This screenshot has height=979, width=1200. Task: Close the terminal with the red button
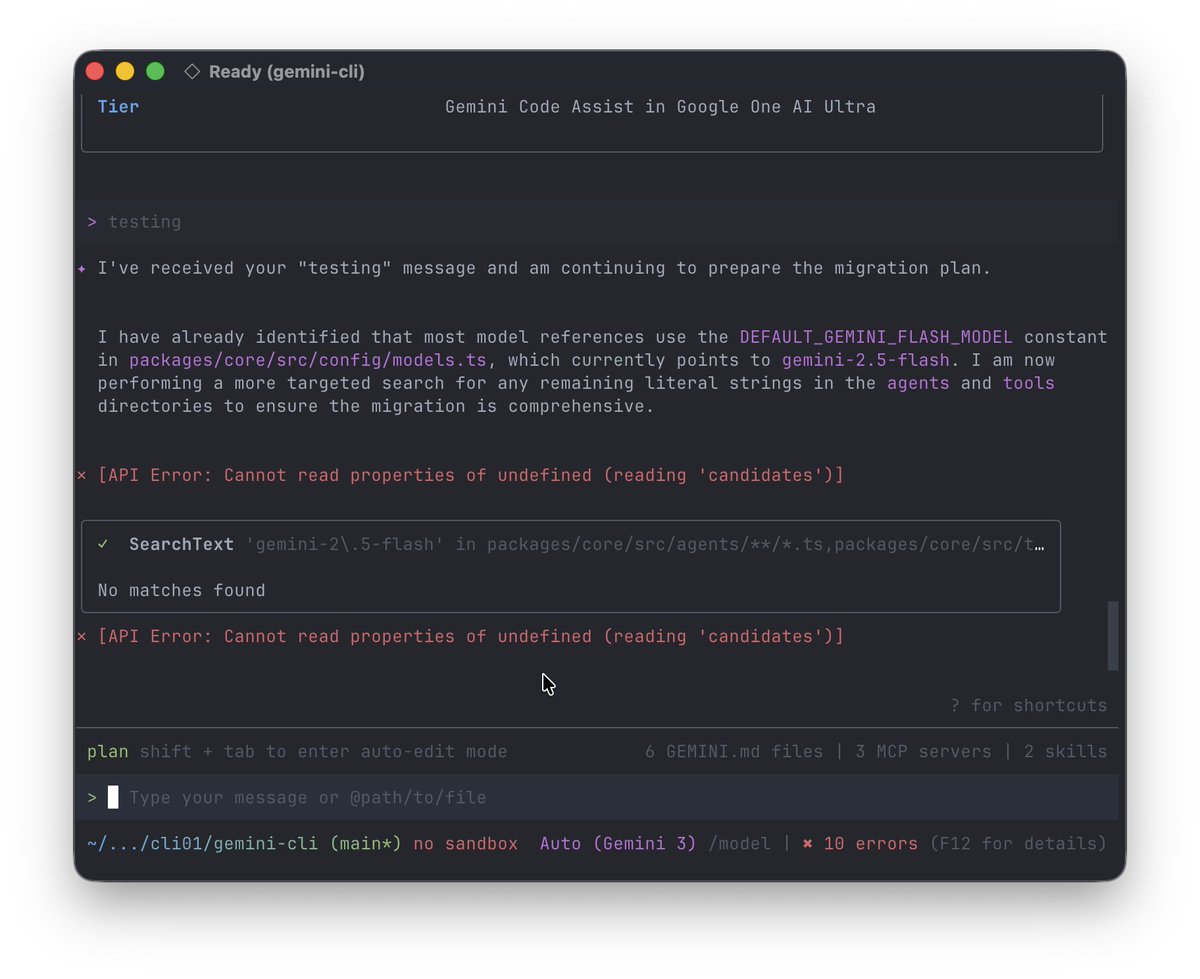click(x=95, y=71)
